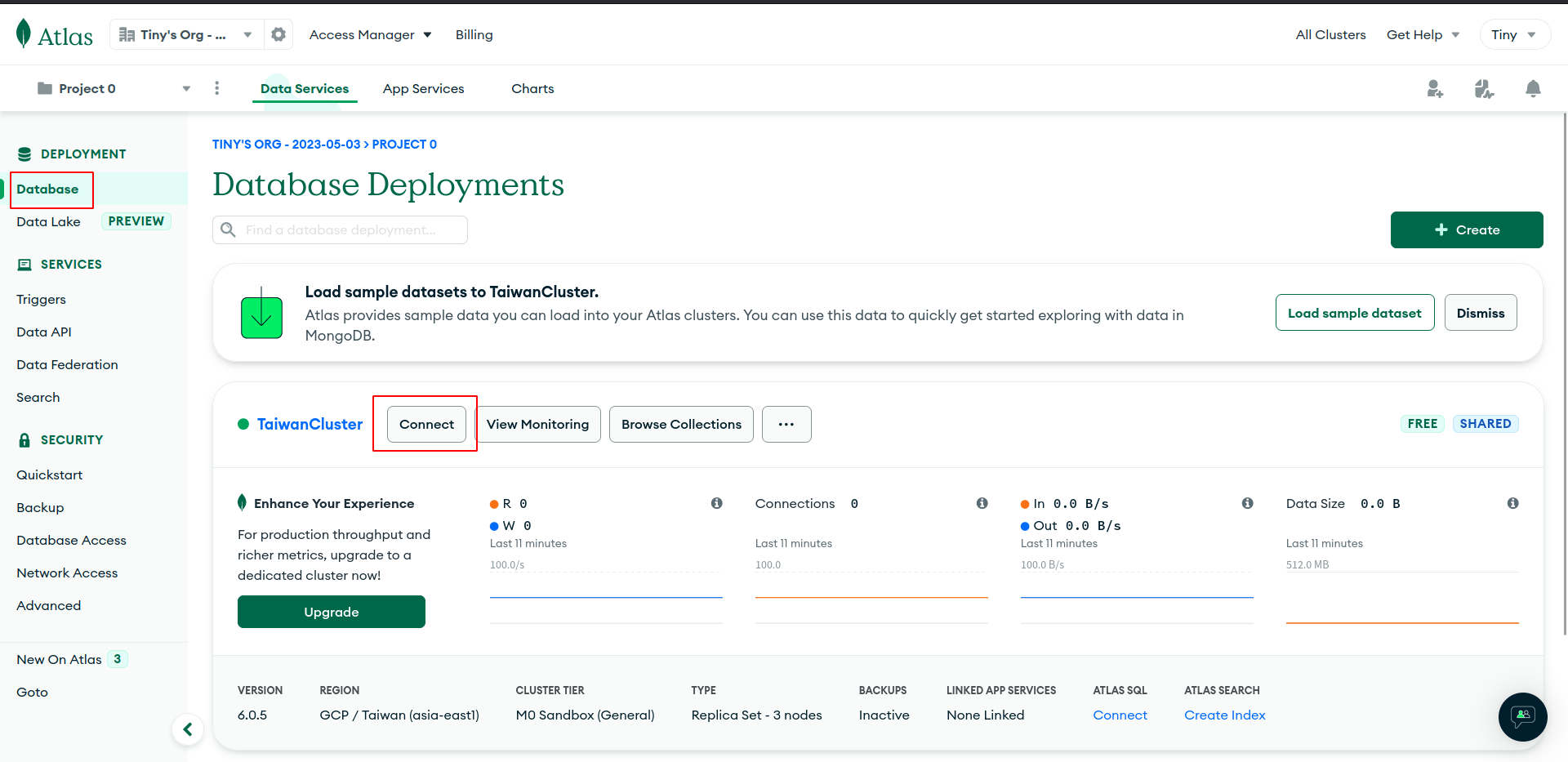Viewport: 1568px width, 762px height.
Task: Click the FREE tier badge
Action: 1423,423
